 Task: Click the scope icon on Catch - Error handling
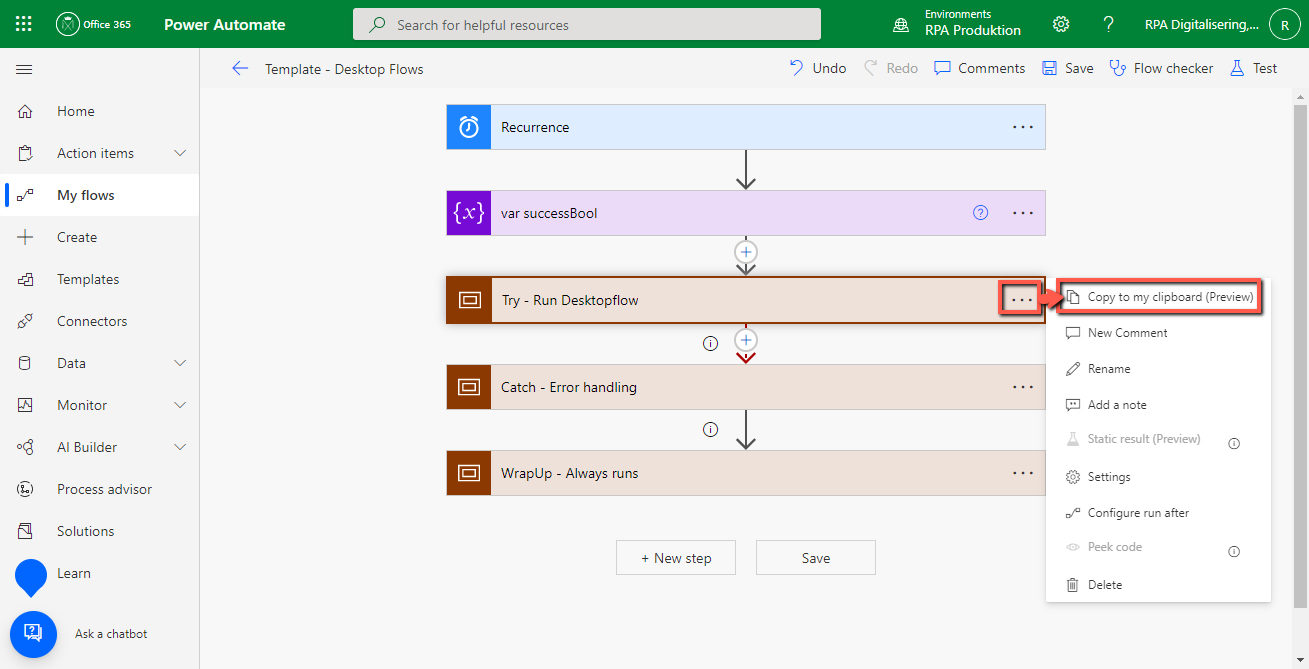pos(469,387)
